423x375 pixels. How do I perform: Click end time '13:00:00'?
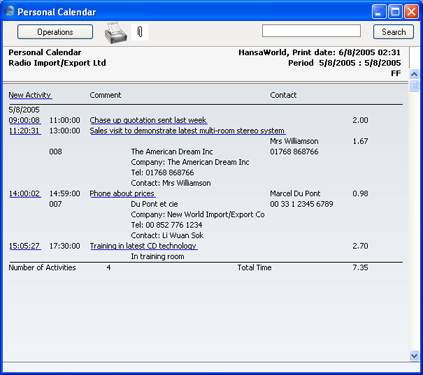click(x=65, y=131)
